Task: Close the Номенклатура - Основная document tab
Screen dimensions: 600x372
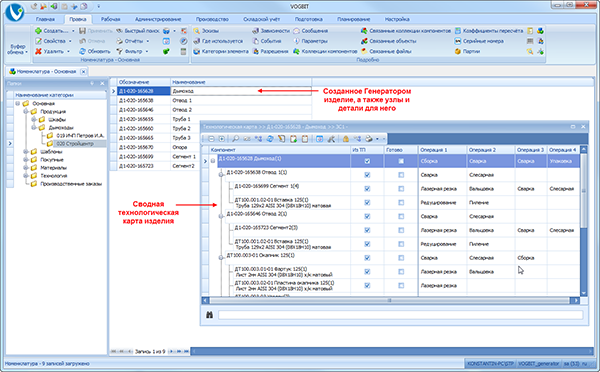Action: [x=83, y=71]
